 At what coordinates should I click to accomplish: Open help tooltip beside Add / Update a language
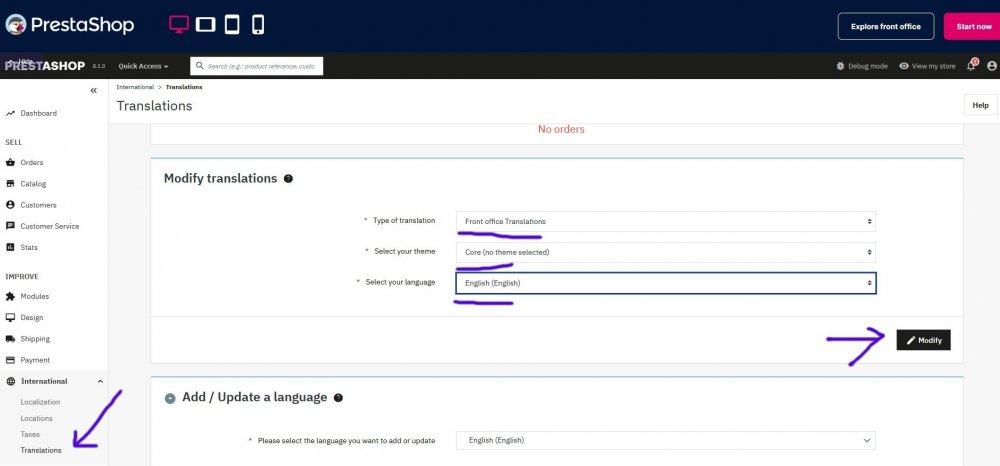pos(338,398)
